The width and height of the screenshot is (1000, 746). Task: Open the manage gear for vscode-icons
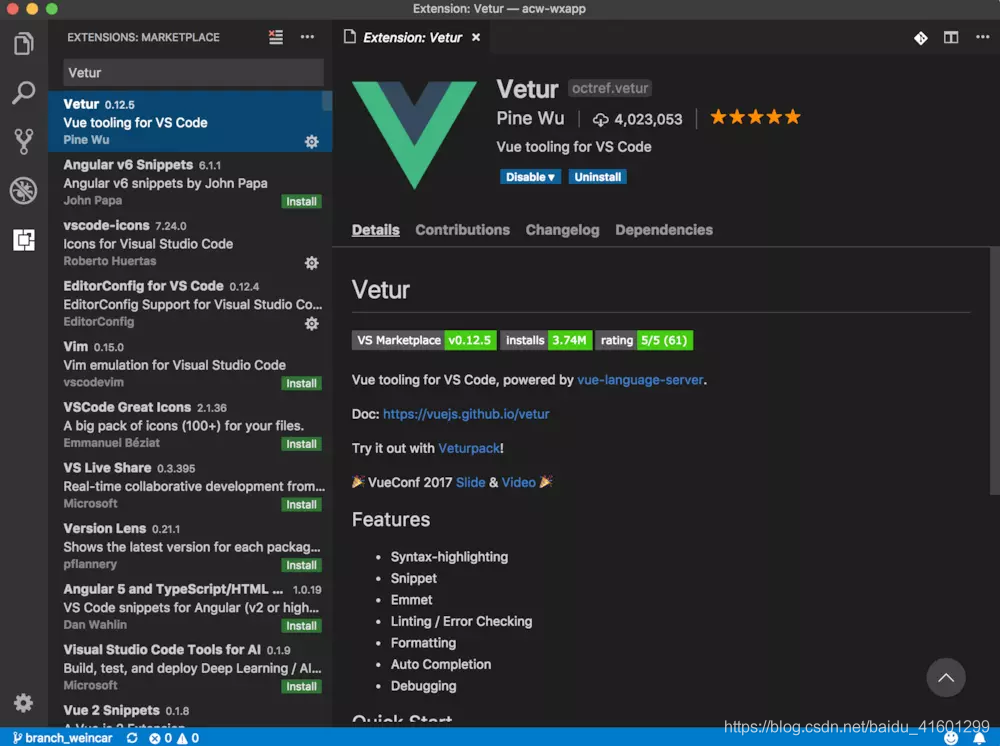coord(311,263)
